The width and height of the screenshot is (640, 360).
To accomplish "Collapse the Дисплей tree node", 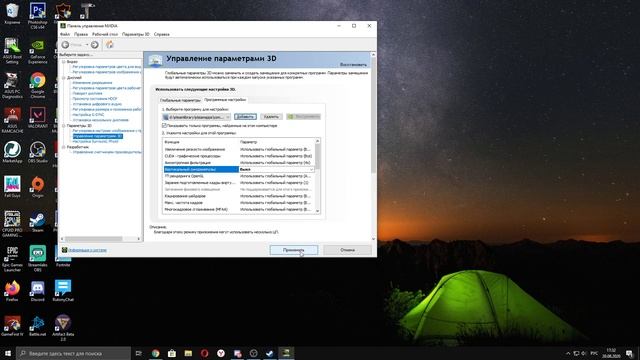I will pyautogui.click(x=64, y=78).
